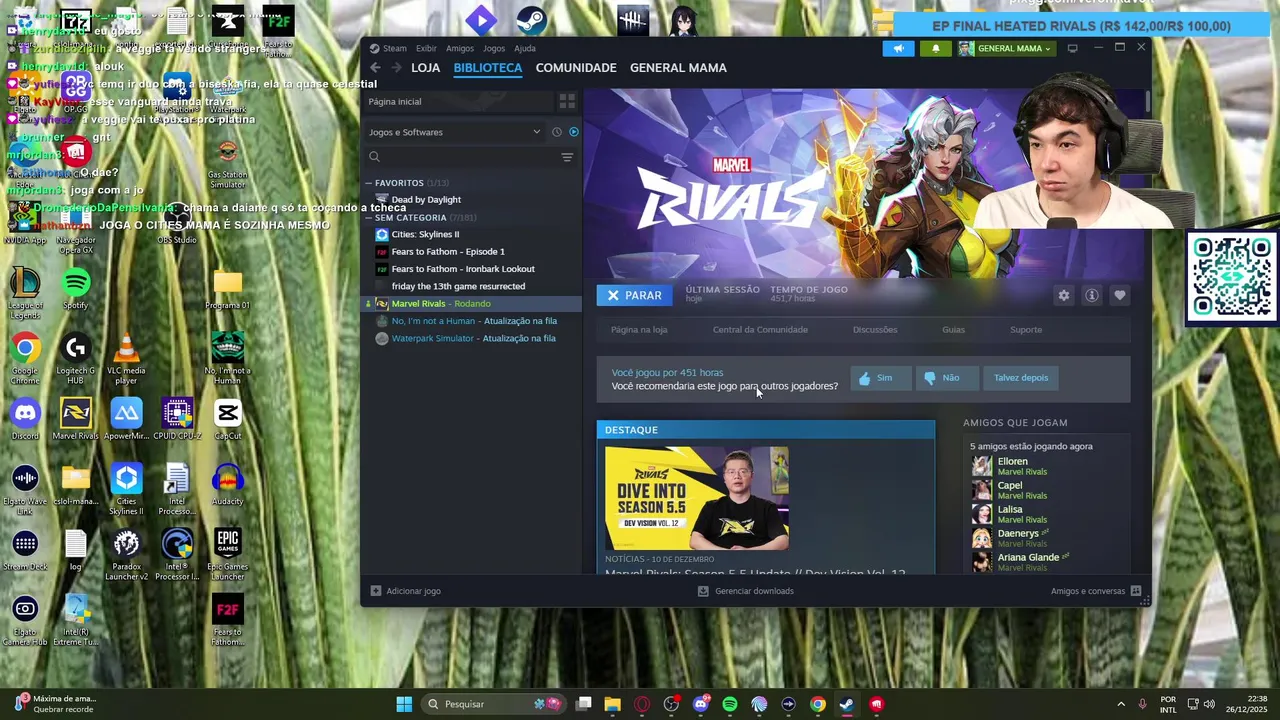Screen dimensions: 1280x720
Task: Open Página inicial in library sidebar
Action: coord(457,101)
